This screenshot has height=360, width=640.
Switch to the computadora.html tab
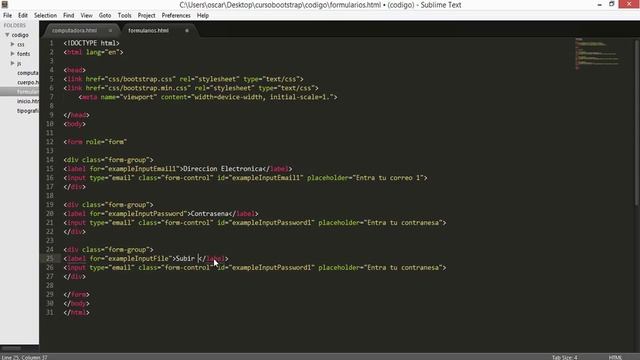click(74, 31)
